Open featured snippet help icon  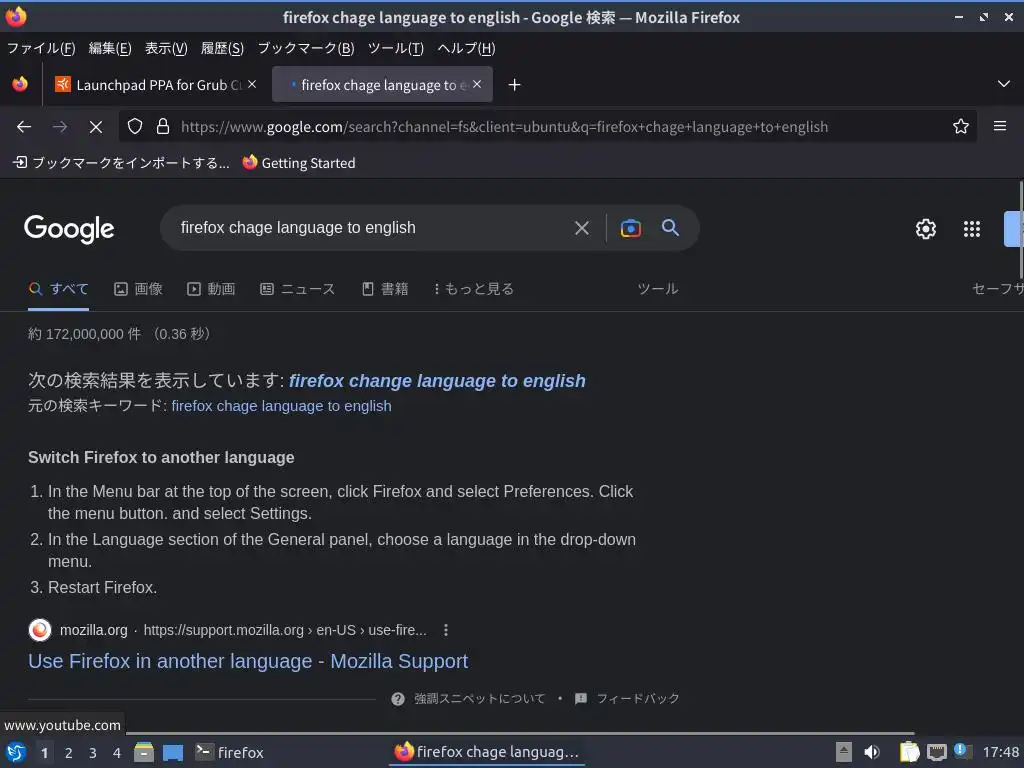click(398, 699)
